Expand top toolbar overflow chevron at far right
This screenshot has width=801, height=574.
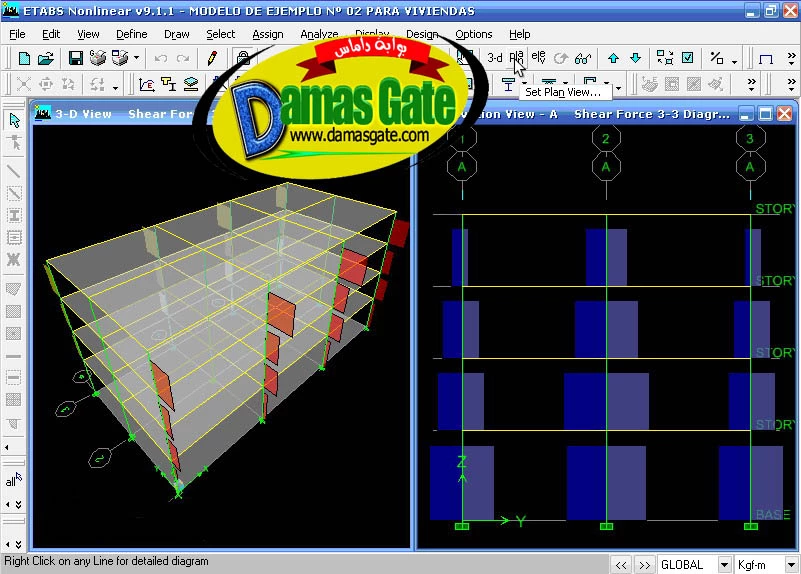pyautogui.click(x=791, y=57)
